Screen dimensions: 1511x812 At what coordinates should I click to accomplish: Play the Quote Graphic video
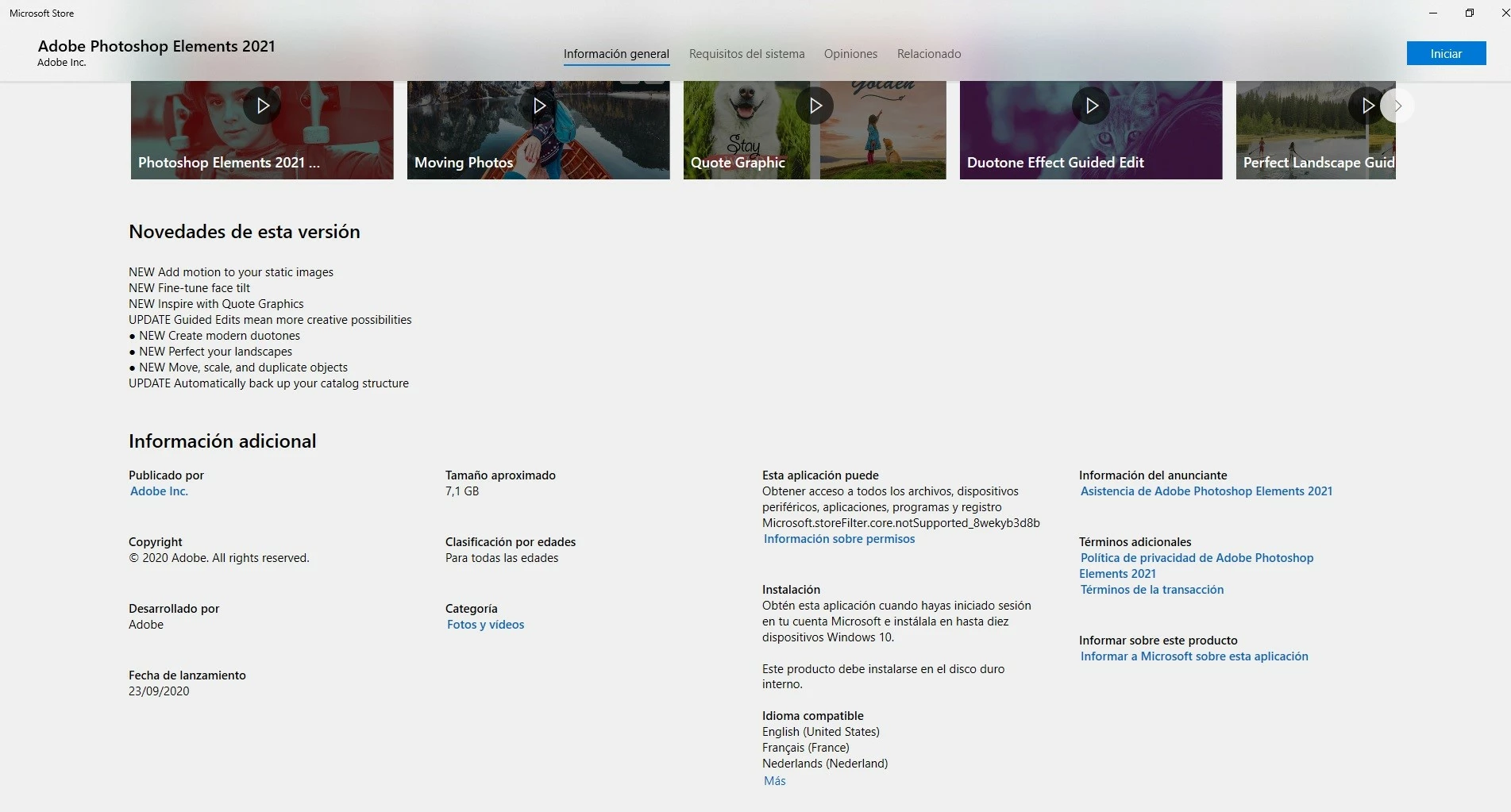click(815, 106)
